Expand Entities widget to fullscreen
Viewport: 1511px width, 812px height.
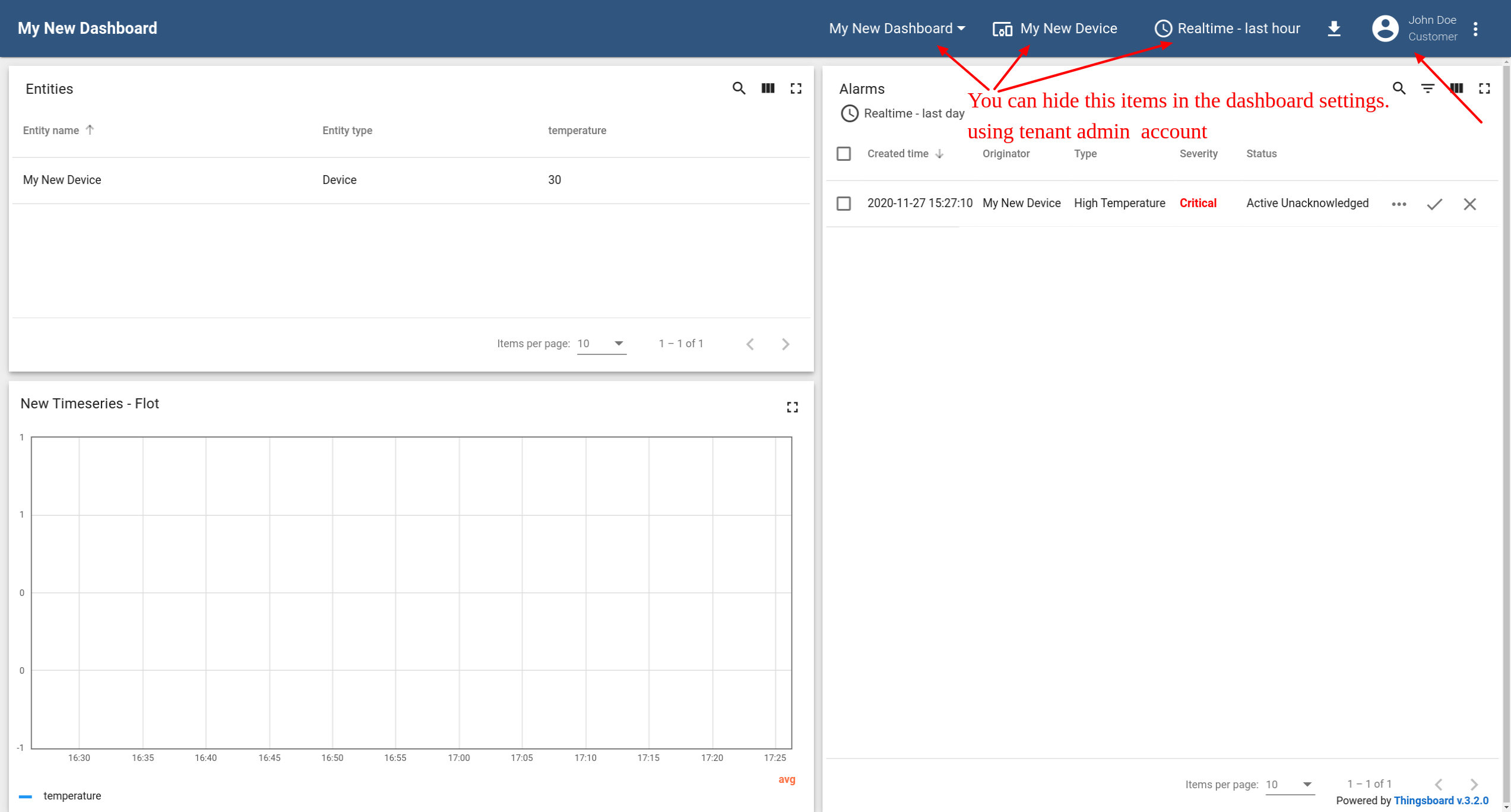point(796,88)
